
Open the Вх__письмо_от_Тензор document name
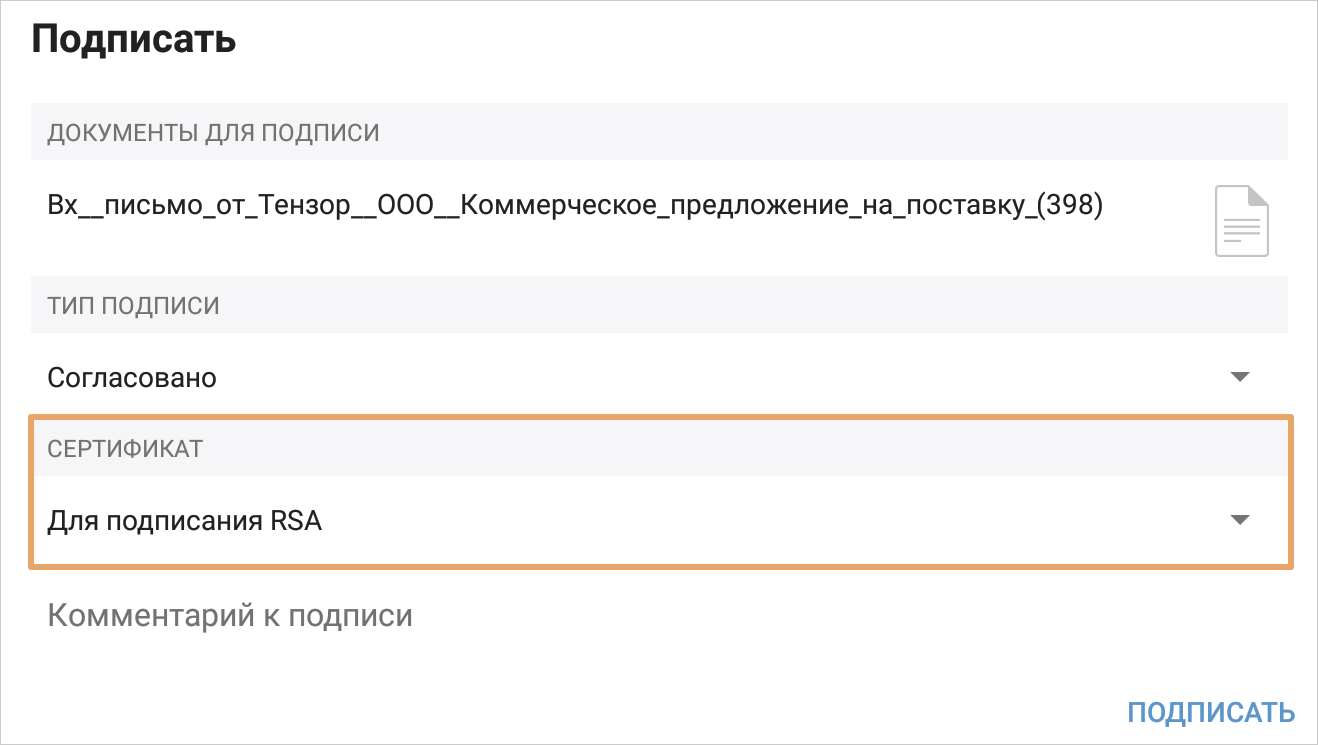[575, 207]
